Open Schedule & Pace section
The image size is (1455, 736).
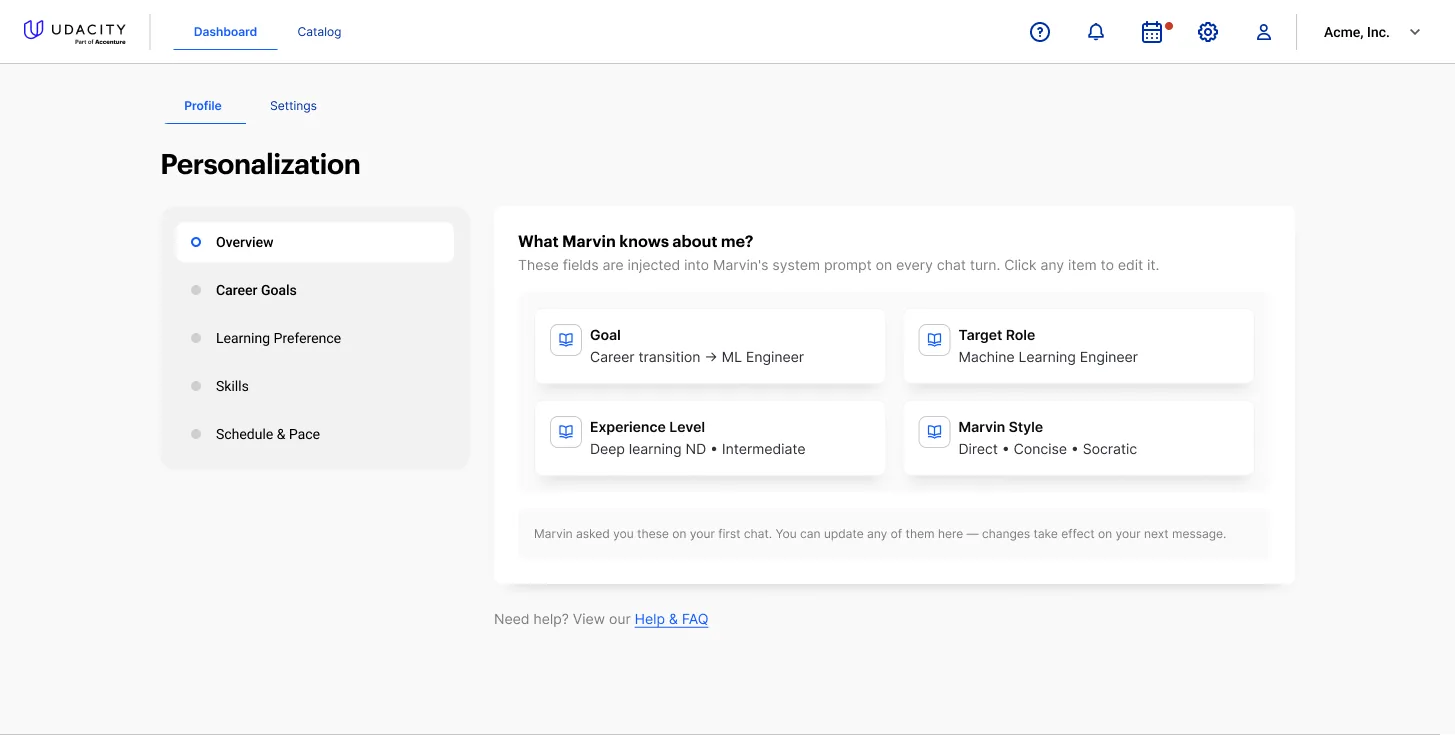[315, 434]
